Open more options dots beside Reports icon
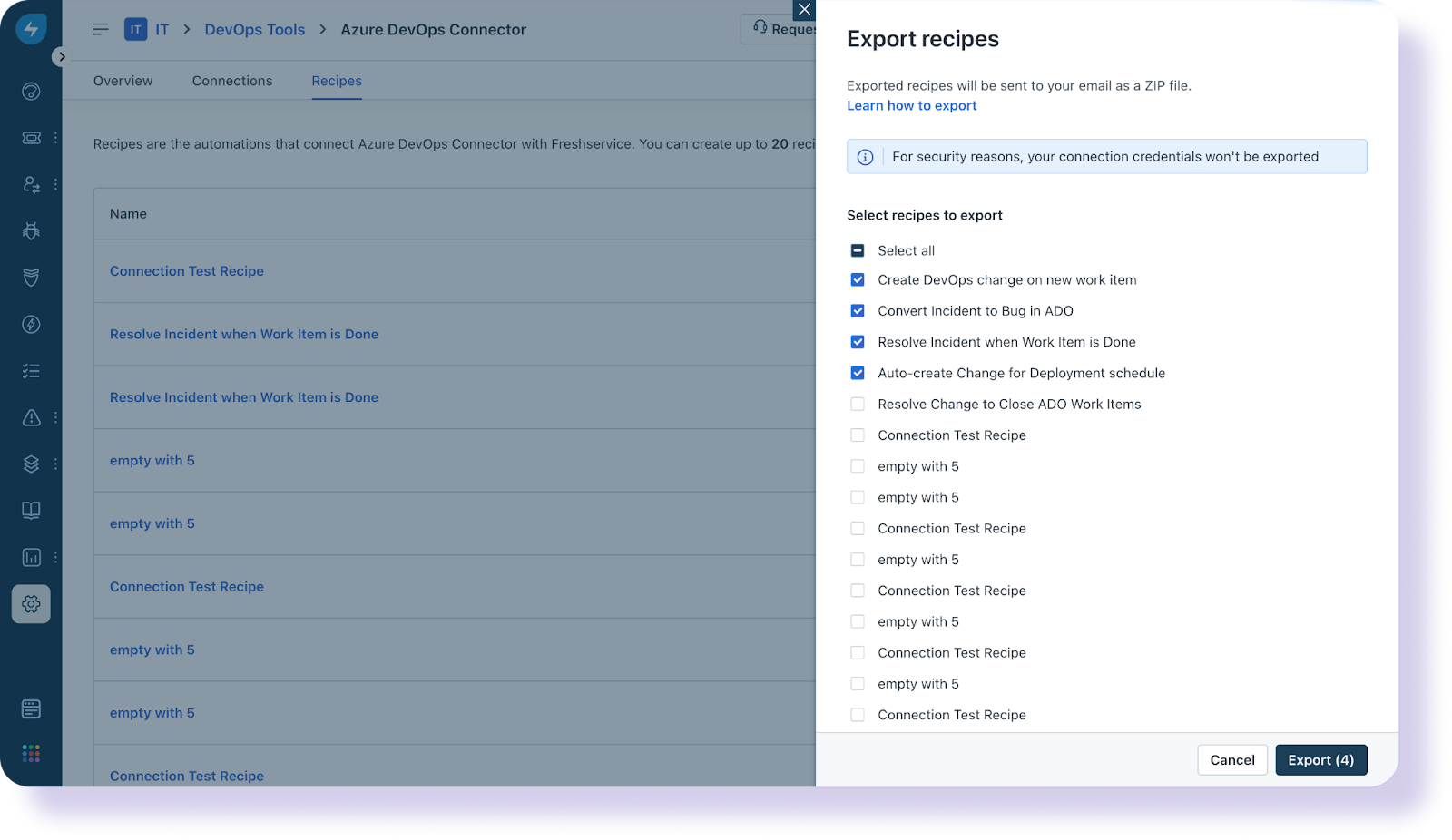 55,557
